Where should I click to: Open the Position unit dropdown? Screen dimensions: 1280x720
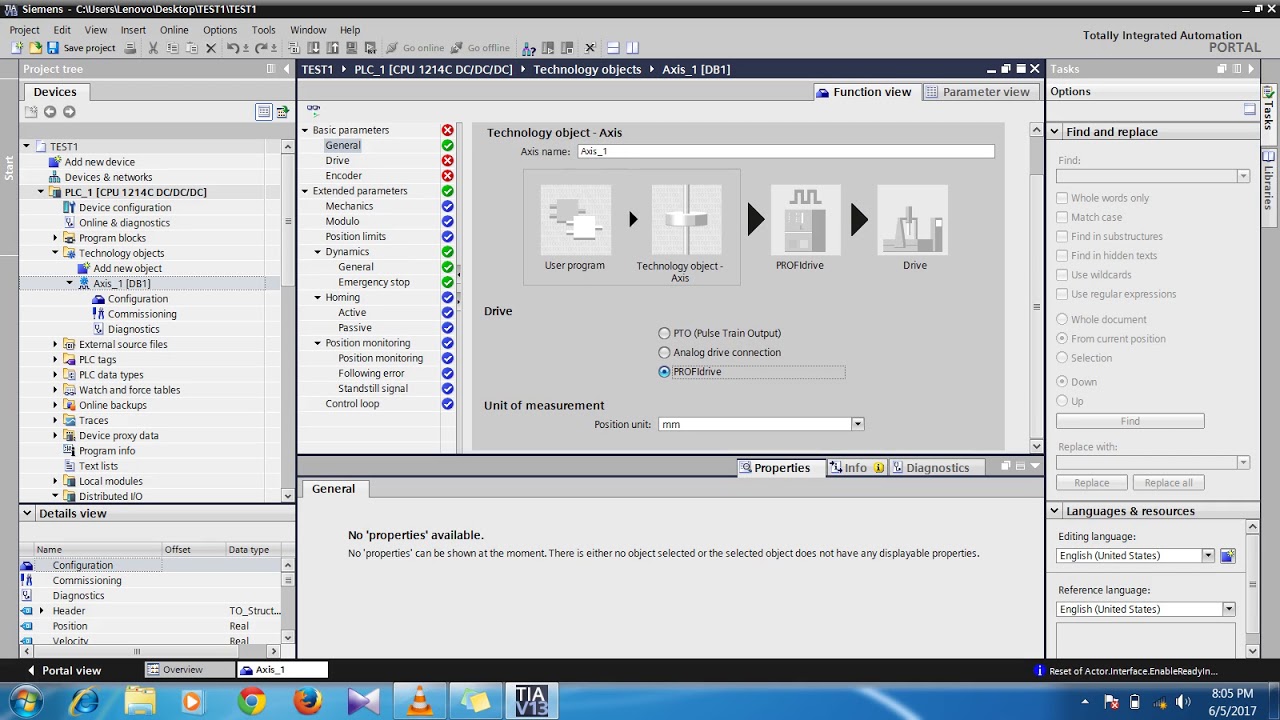(857, 424)
